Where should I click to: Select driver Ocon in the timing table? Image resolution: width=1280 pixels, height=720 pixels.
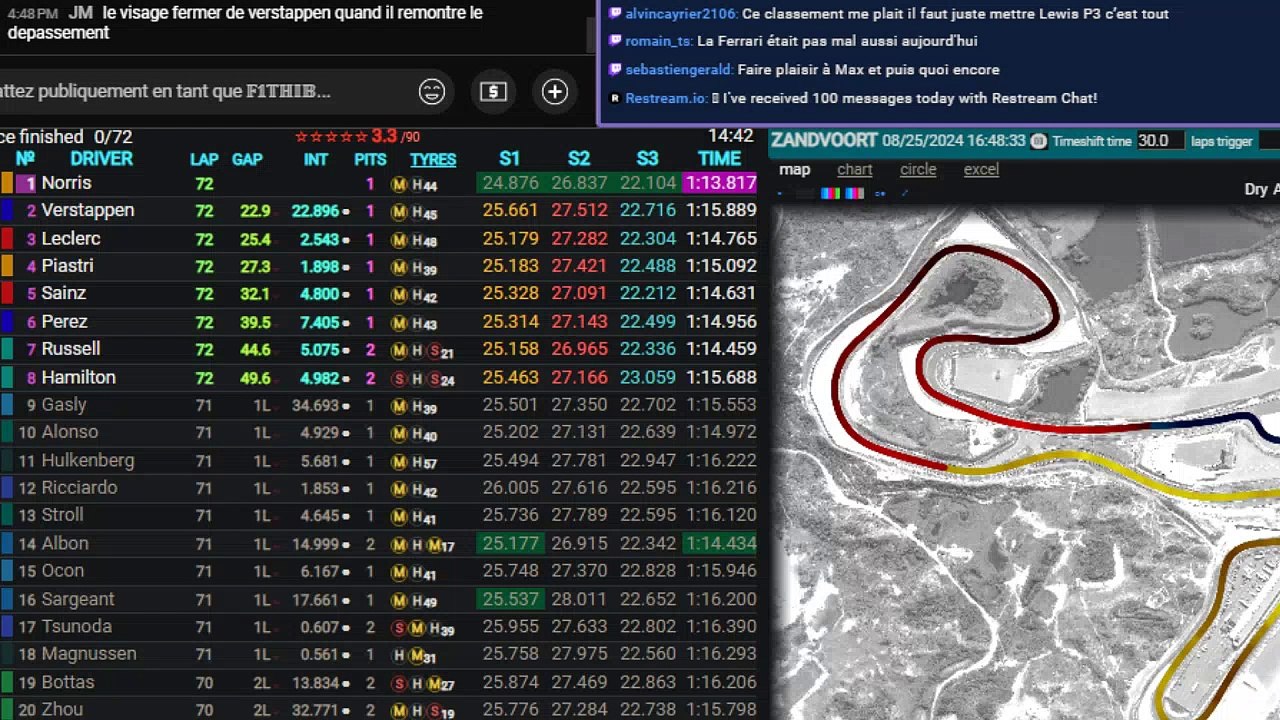pos(62,570)
